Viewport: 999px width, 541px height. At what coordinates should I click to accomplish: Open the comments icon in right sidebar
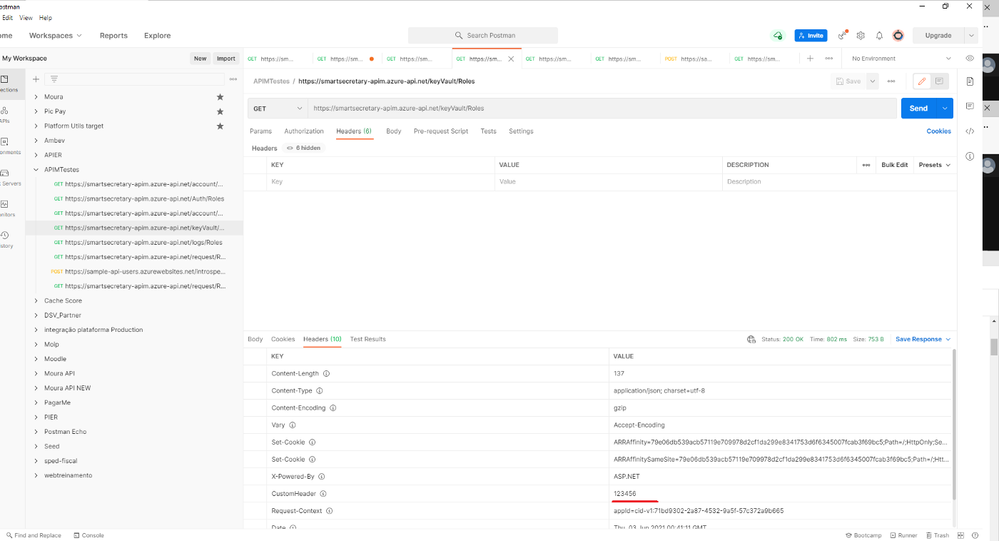pyautogui.click(x=970, y=106)
